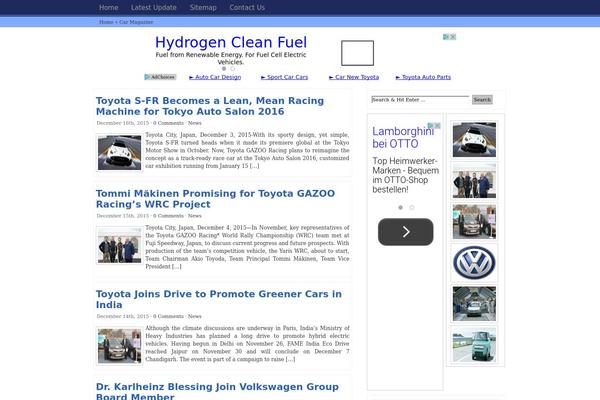Screen dimensions: 600x400
Task: Open Sport Car Cars ad link
Action: tap(284, 77)
